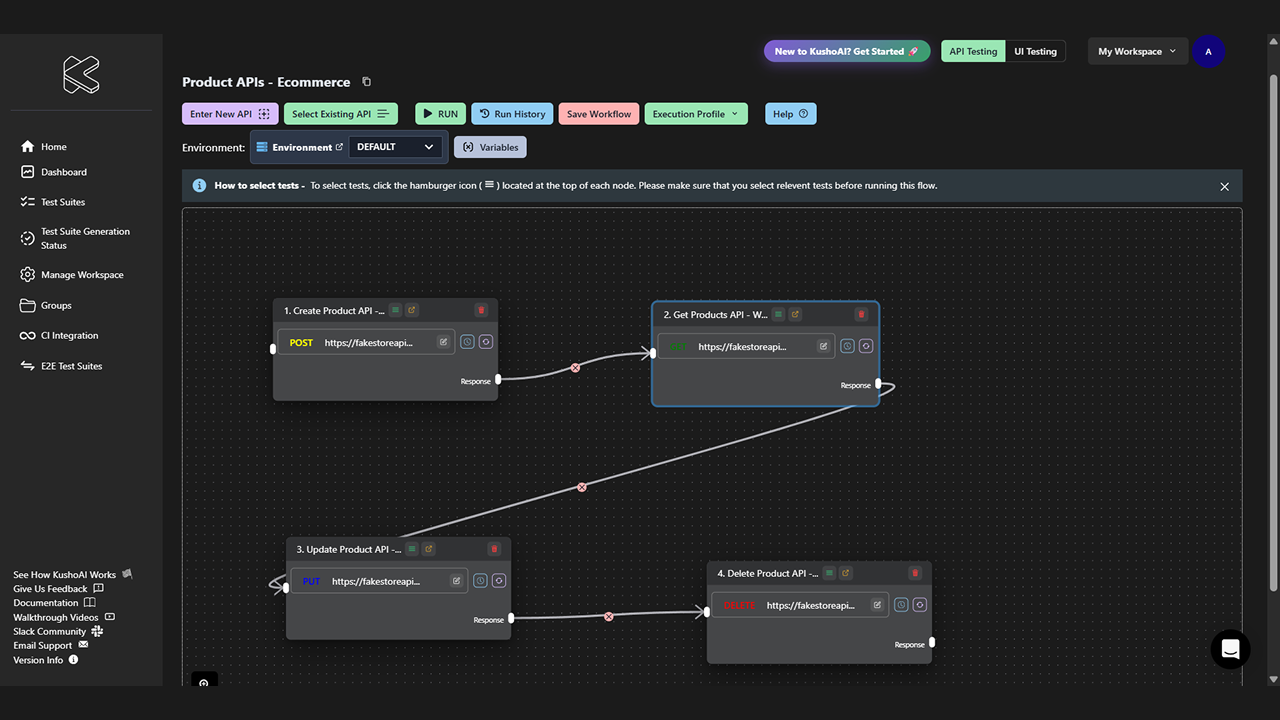Screen dimensions: 1280x720
Task: Open Get Products API node externally
Action: (795, 315)
